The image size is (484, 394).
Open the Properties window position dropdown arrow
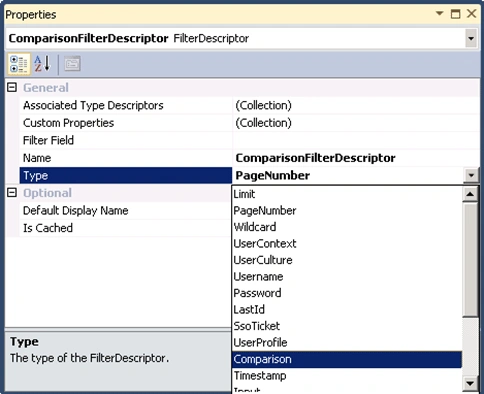440,14
